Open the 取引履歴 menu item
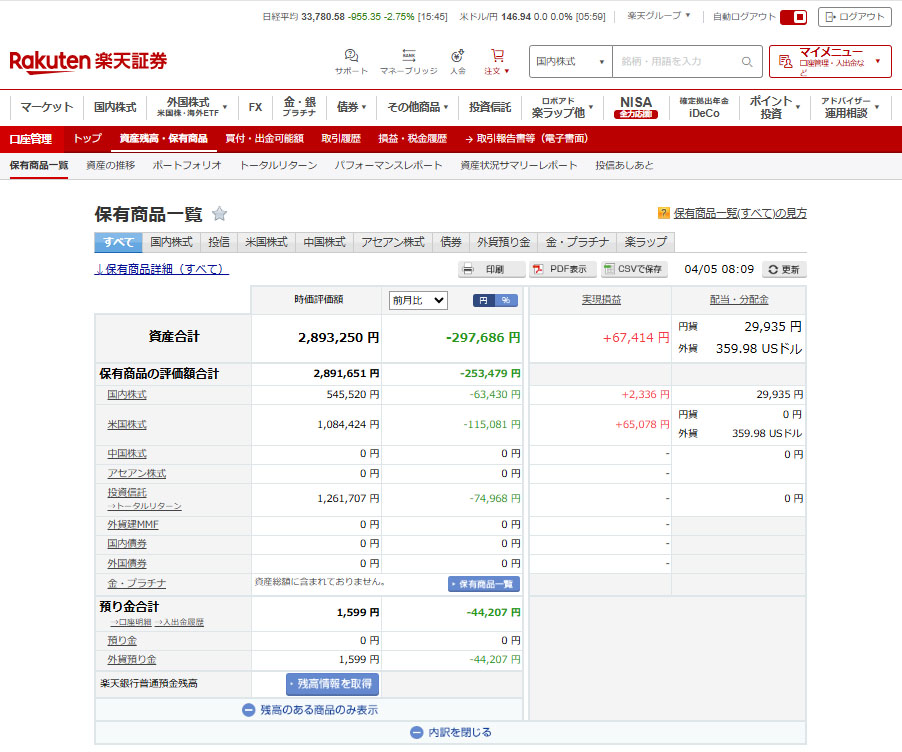This screenshot has height=752, width=902. tap(342, 139)
